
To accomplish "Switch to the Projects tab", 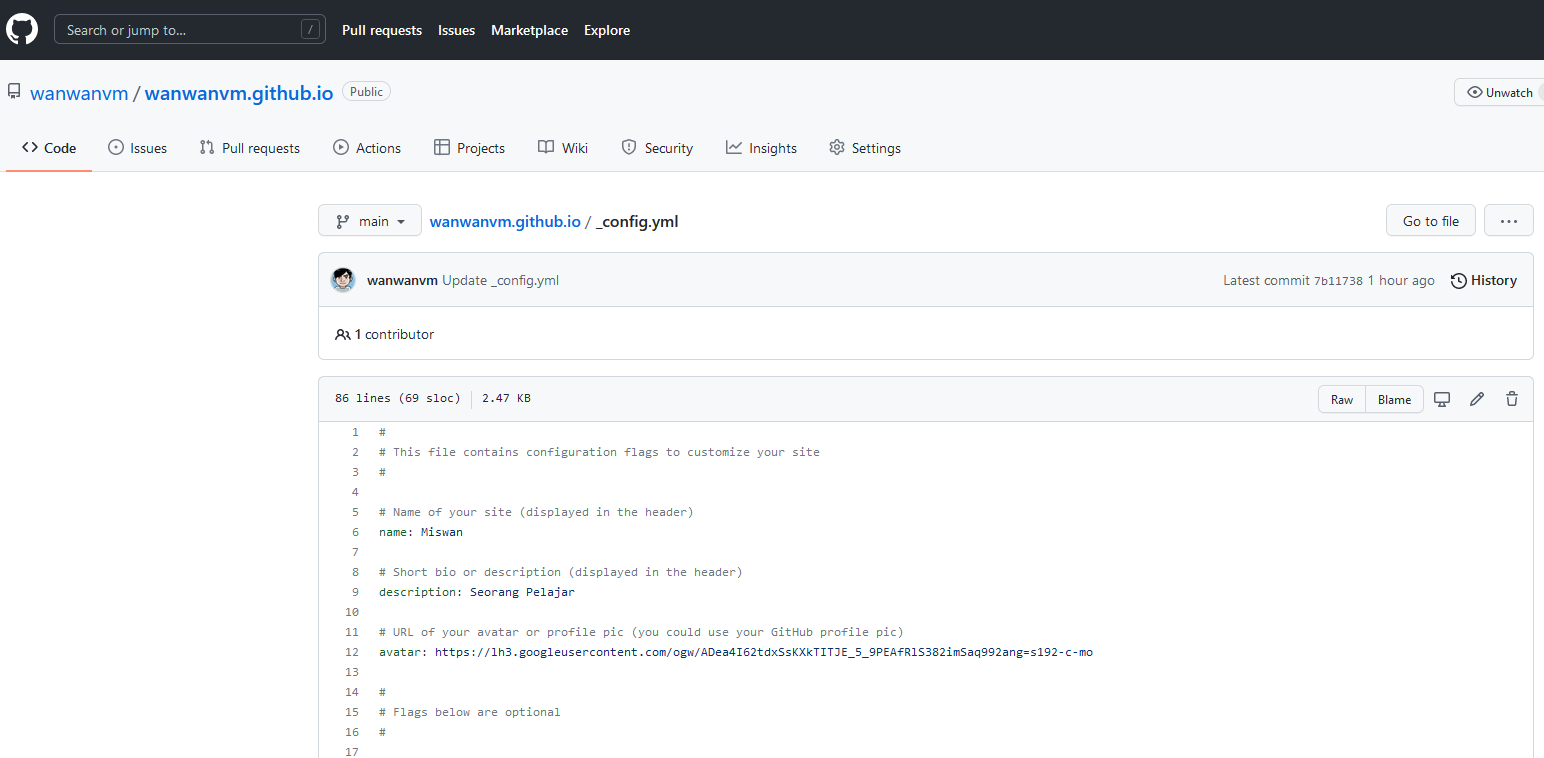I will pos(469,148).
